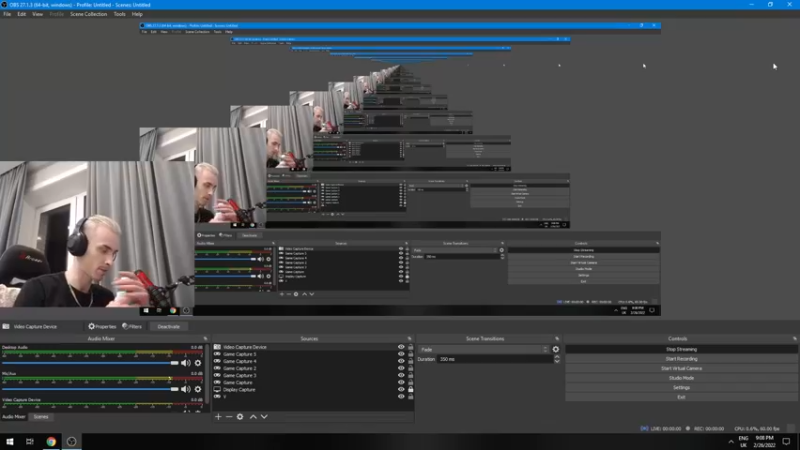800x450 pixels.
Task: Decrease transition duration with down arrow
Action: click(x=557, y=361)
